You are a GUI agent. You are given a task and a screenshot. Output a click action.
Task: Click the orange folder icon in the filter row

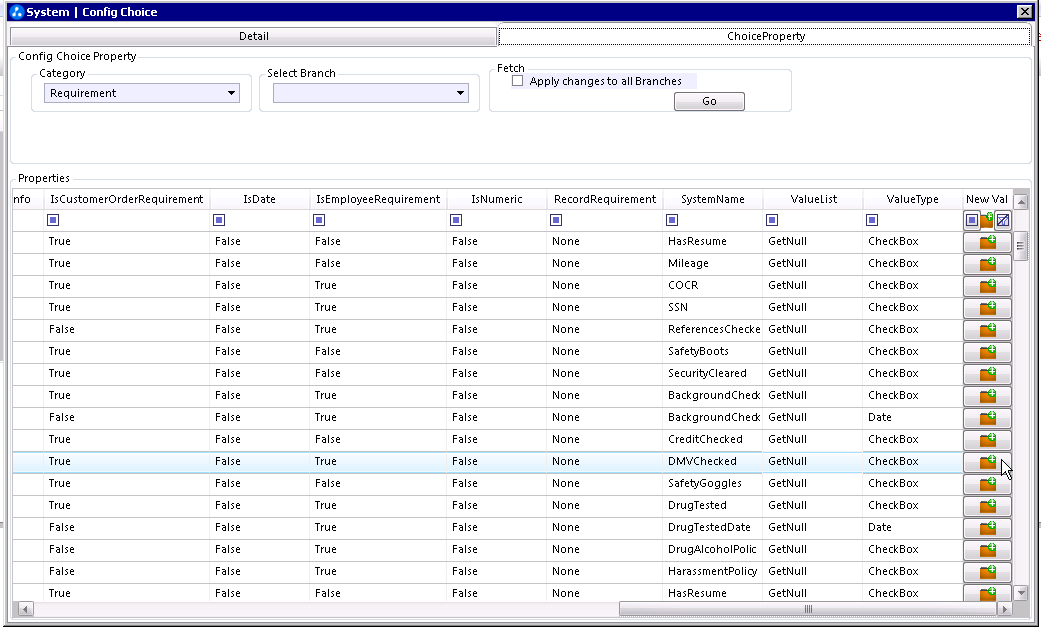[987, 220]
